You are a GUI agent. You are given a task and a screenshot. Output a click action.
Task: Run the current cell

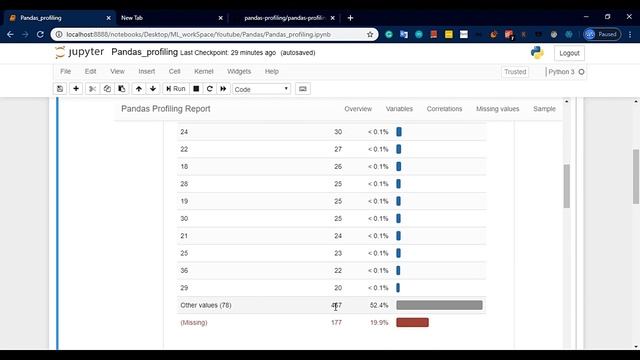(176, 89)
